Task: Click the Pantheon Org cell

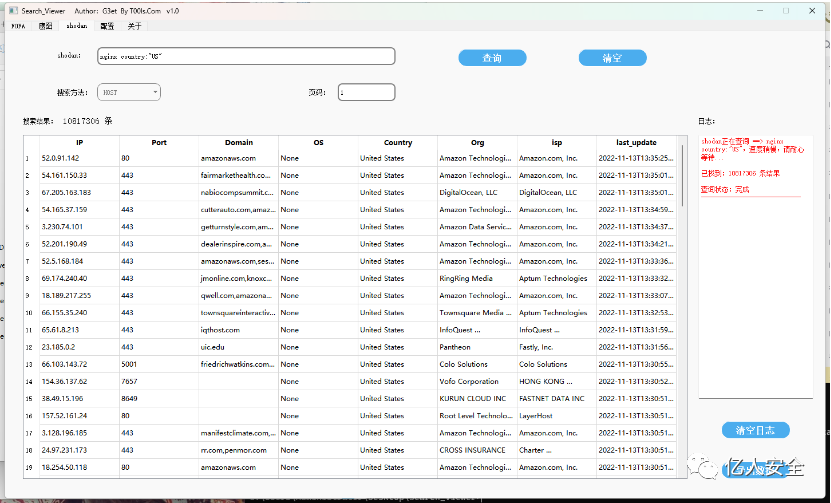Action: tap(477, 347)
